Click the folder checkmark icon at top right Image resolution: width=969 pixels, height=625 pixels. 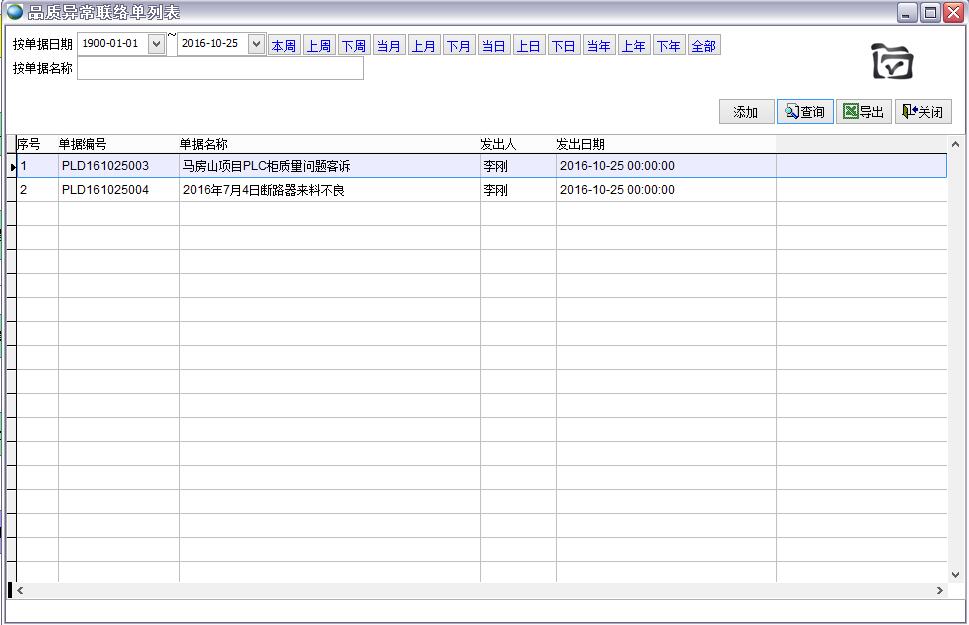pos(891,62)
